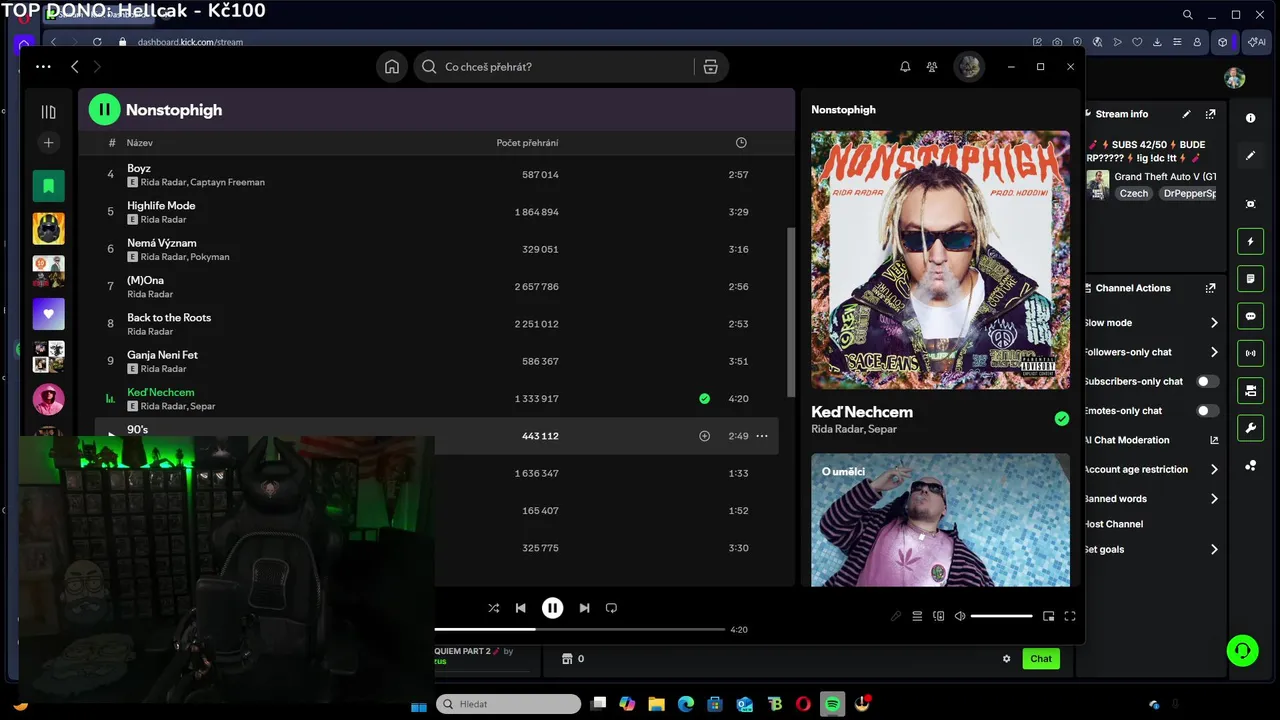1280x720 pixels.
Task: Open Spotify Home via the house icon
Action: (392, 67)
